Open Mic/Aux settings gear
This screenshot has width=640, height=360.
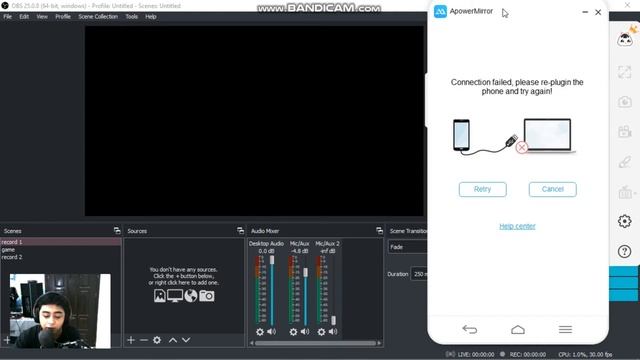click(x=293, y=332)
